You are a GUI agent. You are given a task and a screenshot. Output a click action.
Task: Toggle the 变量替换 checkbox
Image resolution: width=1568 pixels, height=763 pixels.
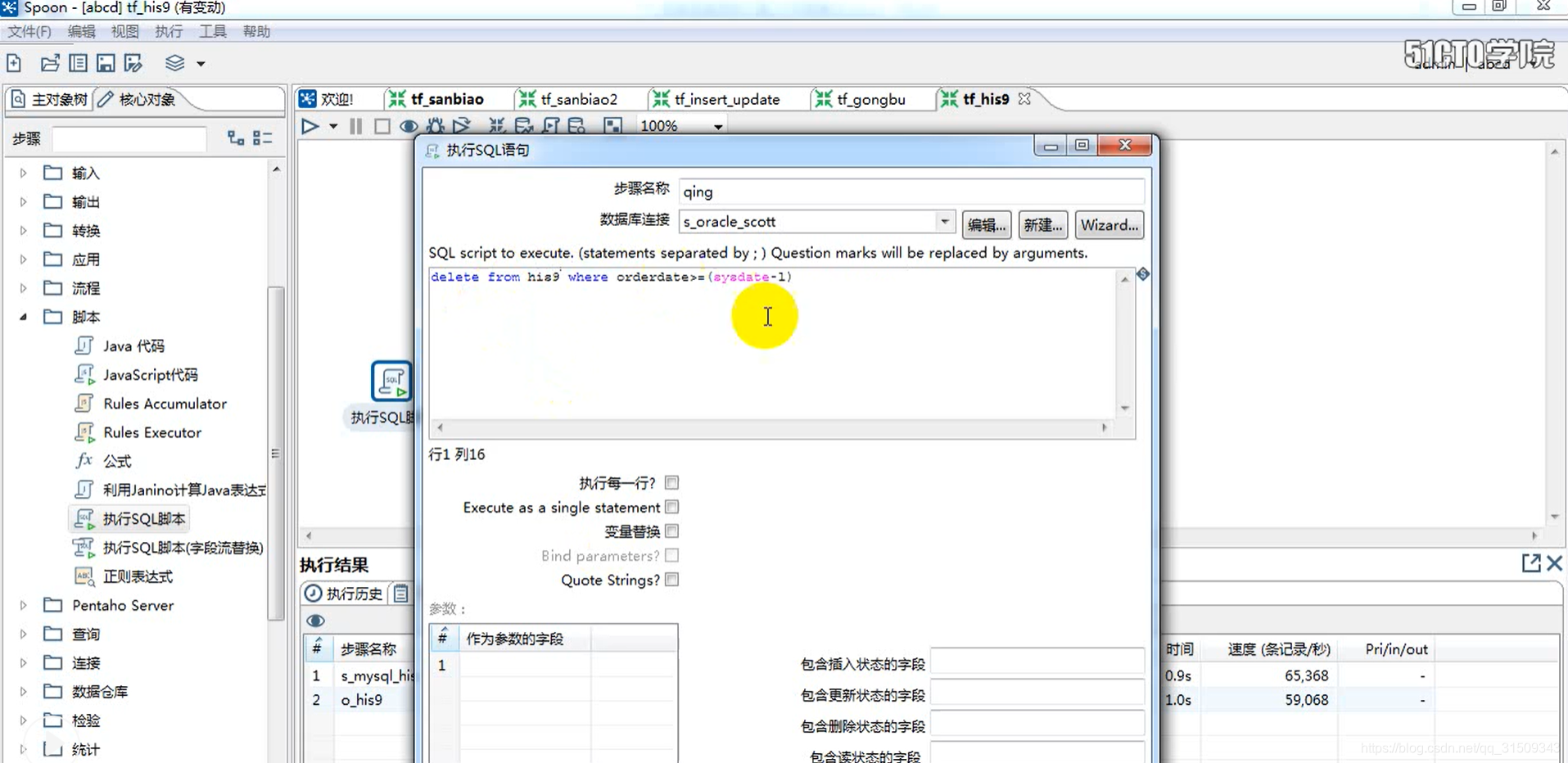coord(671,531)
